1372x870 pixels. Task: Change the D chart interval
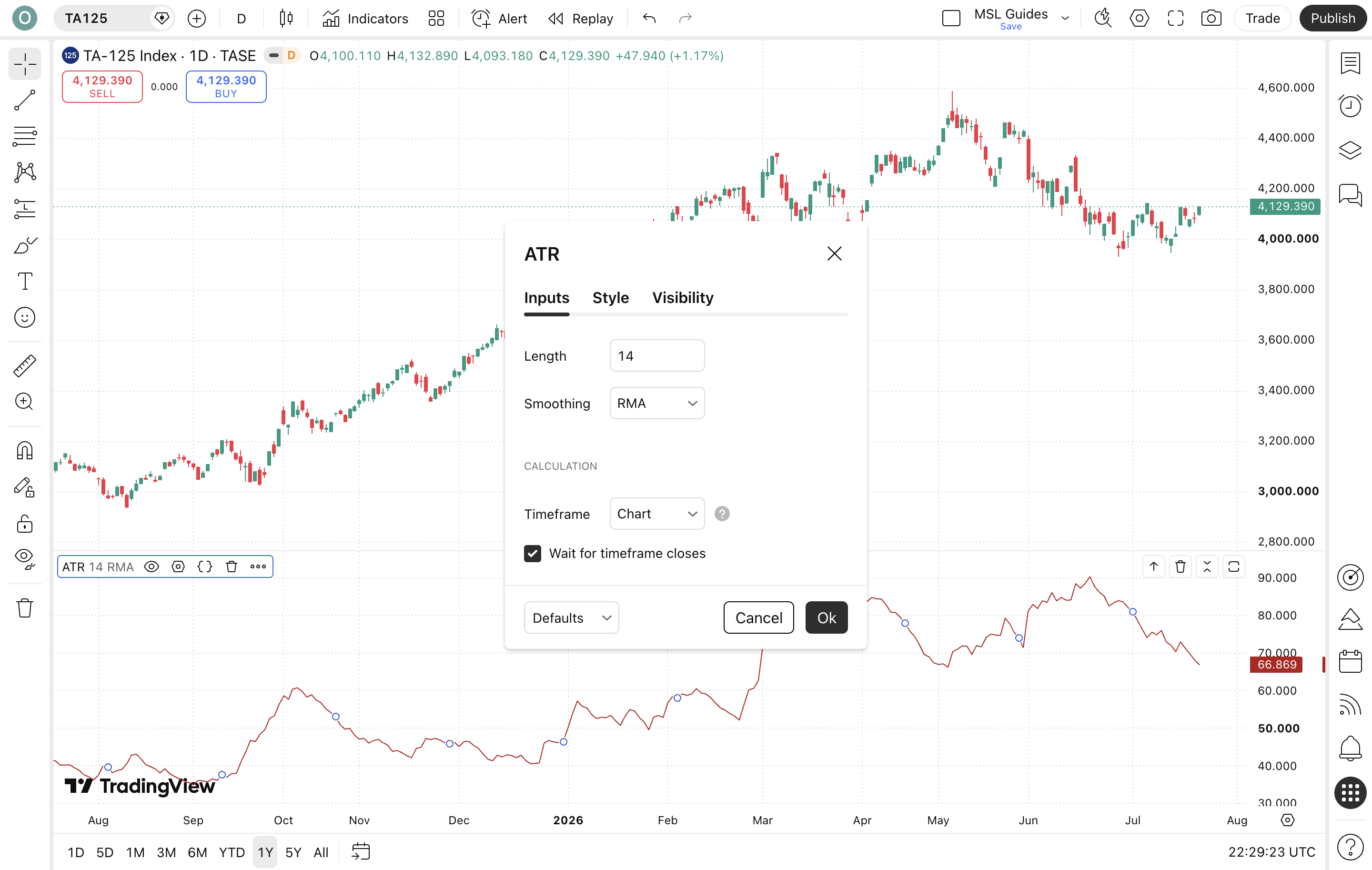(241, 18)
